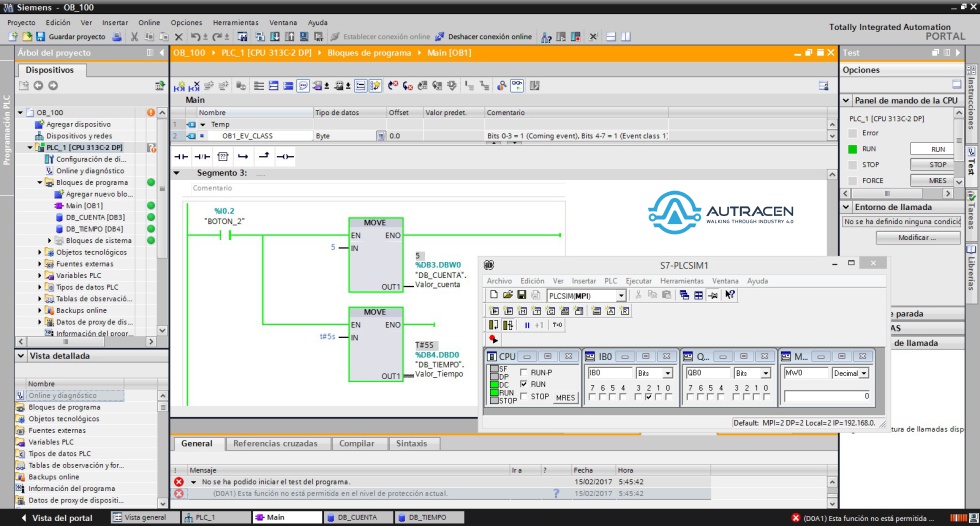
Task: Check the STOP checkbox in CPU window
Action: coord(524,396)
